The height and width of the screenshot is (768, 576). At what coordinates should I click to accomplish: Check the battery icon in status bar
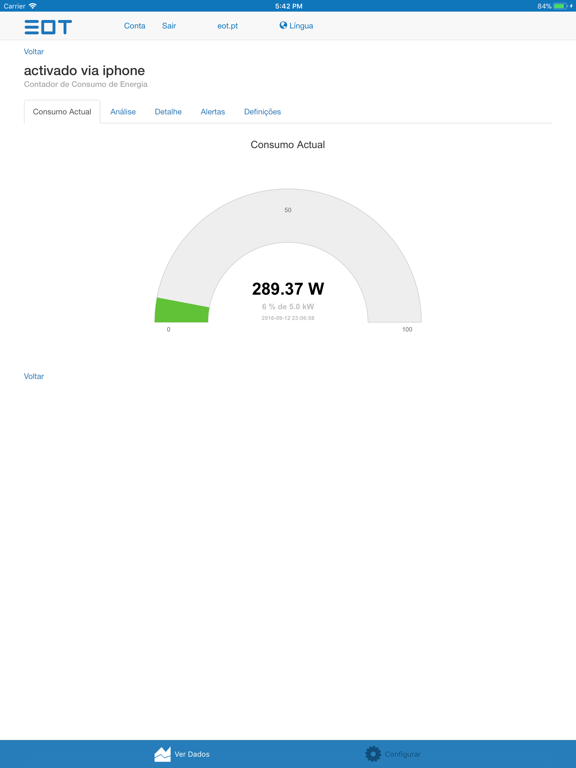pyautogui.click(x=560, y=6)
